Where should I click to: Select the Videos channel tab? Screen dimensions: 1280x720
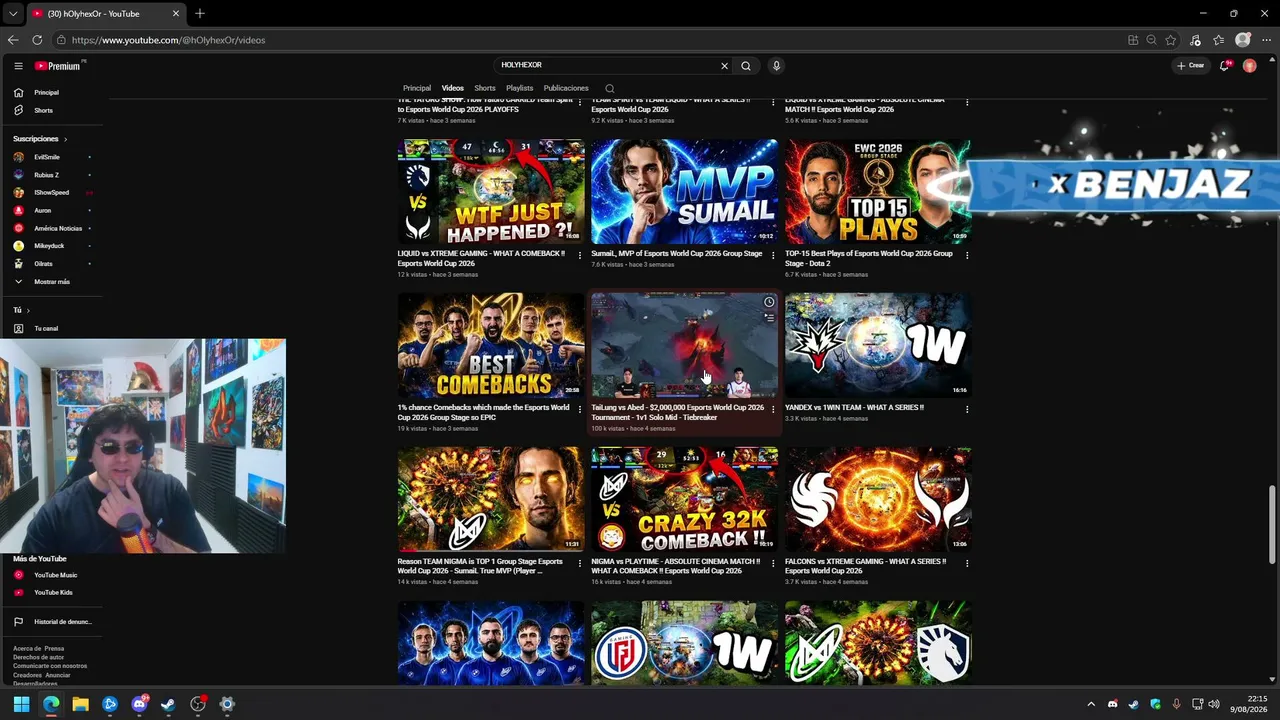[x=453, y=88]
